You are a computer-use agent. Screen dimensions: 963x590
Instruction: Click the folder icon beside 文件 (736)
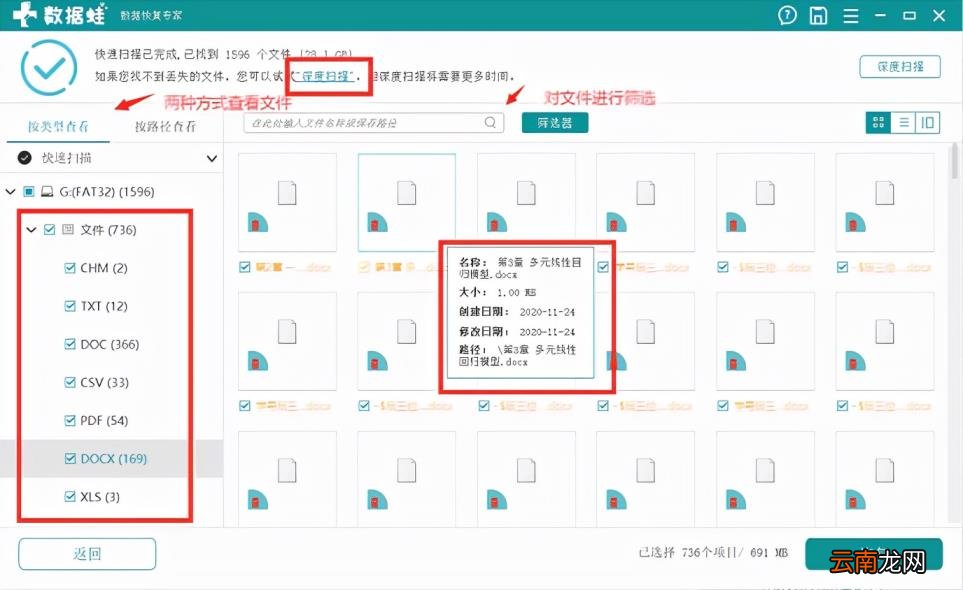(68, 230)
